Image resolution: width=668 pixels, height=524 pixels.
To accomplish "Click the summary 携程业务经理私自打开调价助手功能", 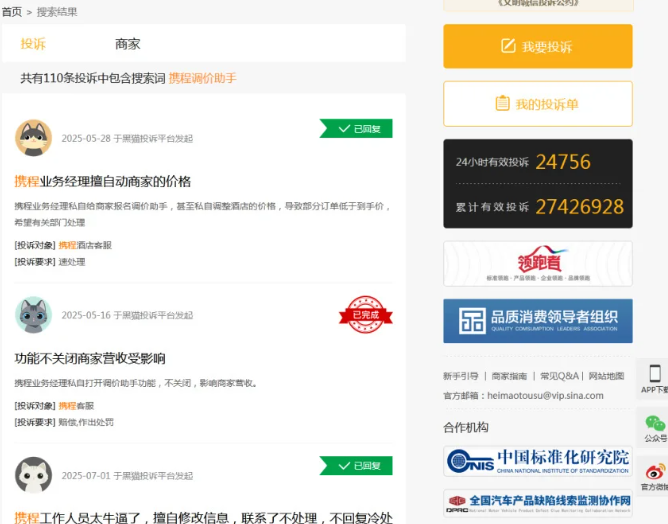I will (136, 383).
